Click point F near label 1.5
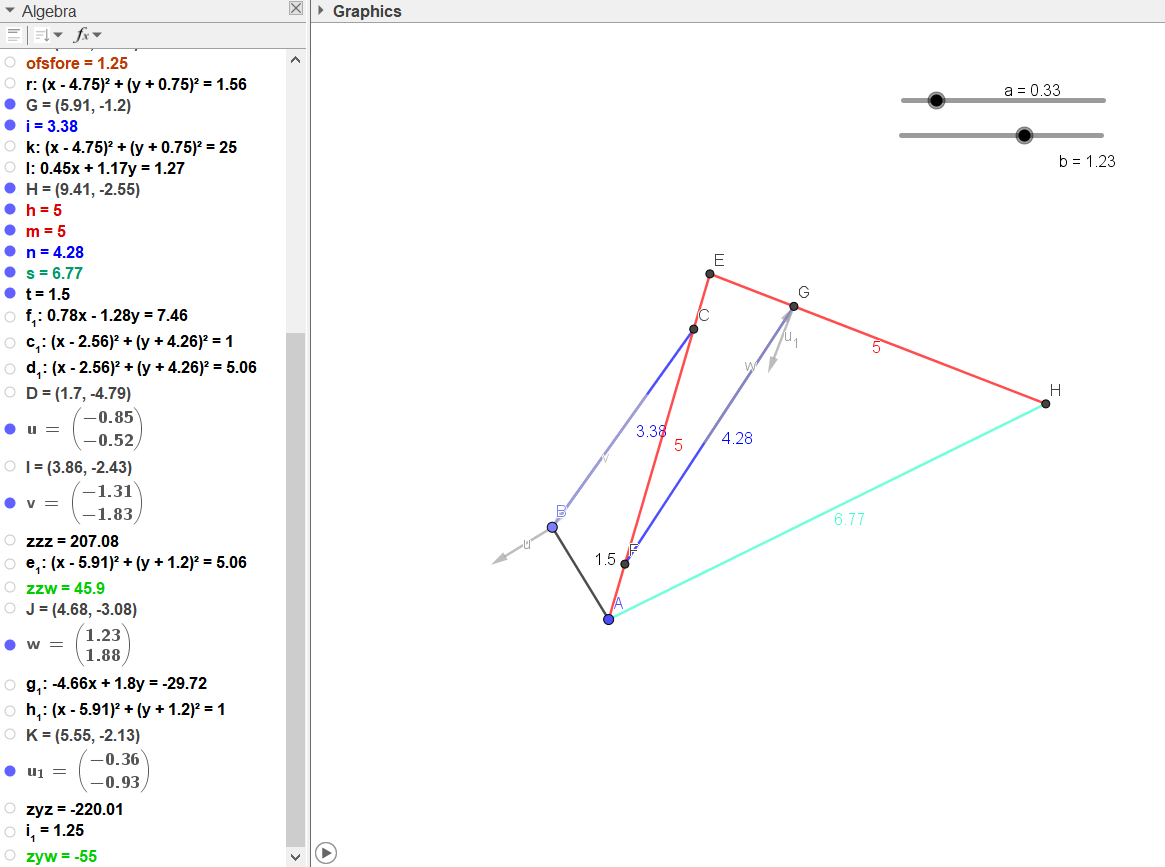Viewport: 1165px width, 867px height. pos(625,564)
